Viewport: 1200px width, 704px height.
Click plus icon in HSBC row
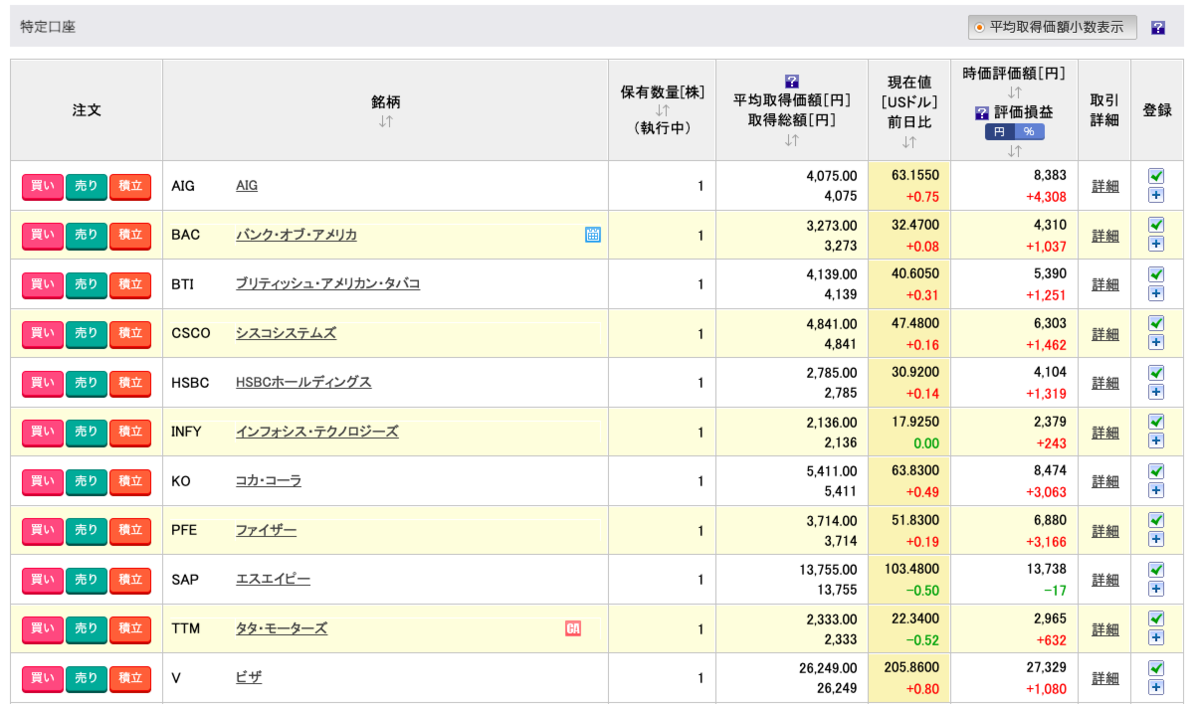pyautogui.click(x=1156, y=391)
